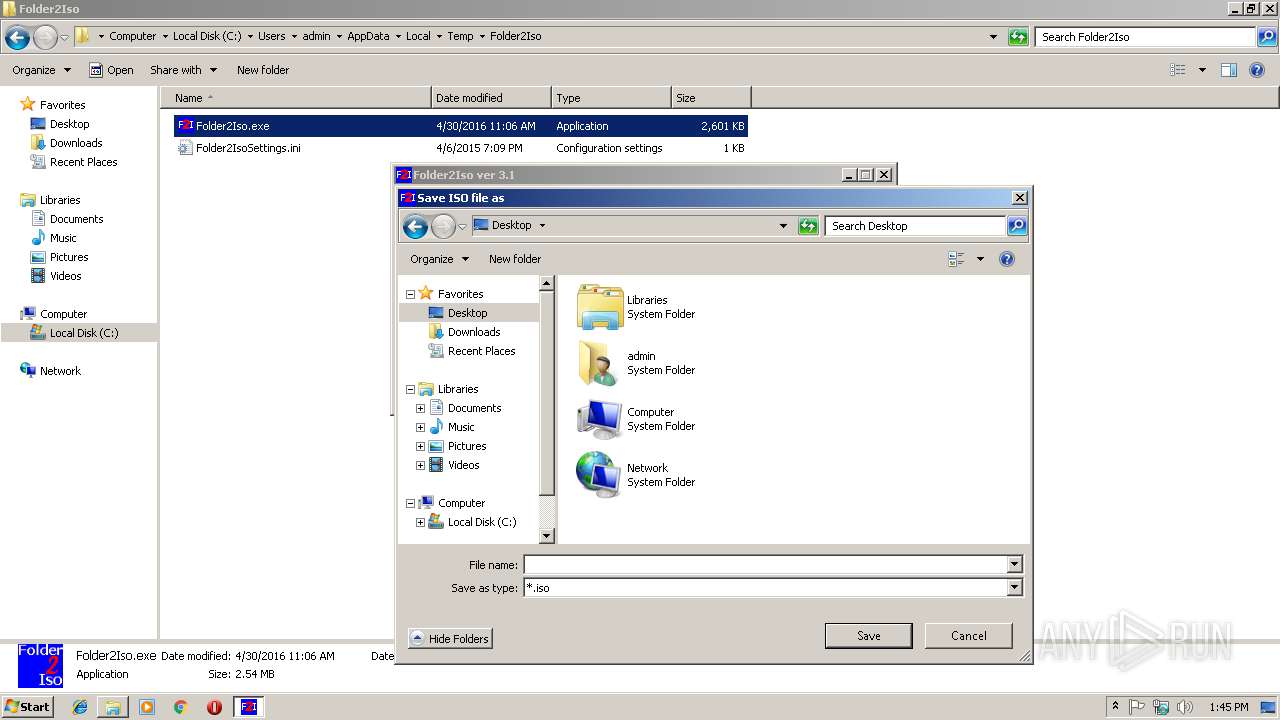
Task: Click the Explorer change view icon
Action: click(1178, 70)
